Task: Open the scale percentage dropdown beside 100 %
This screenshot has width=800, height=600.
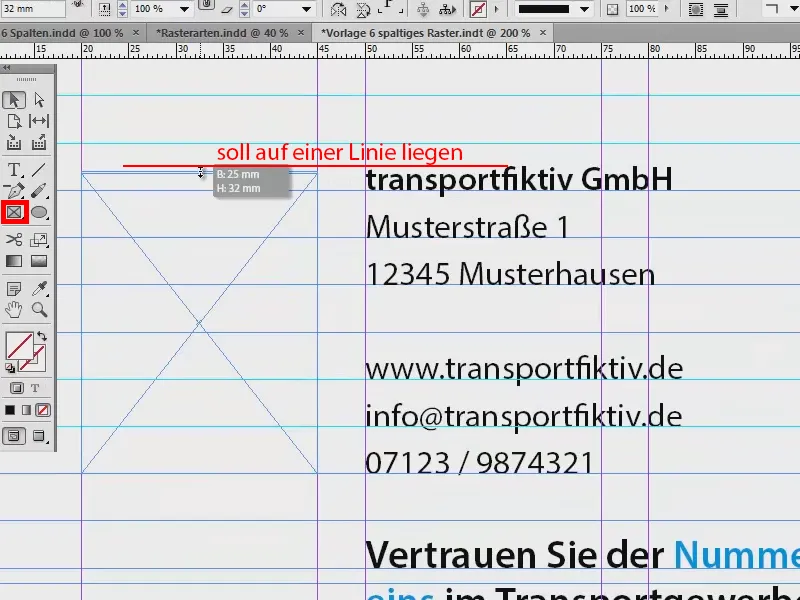Action: (184, 9)
